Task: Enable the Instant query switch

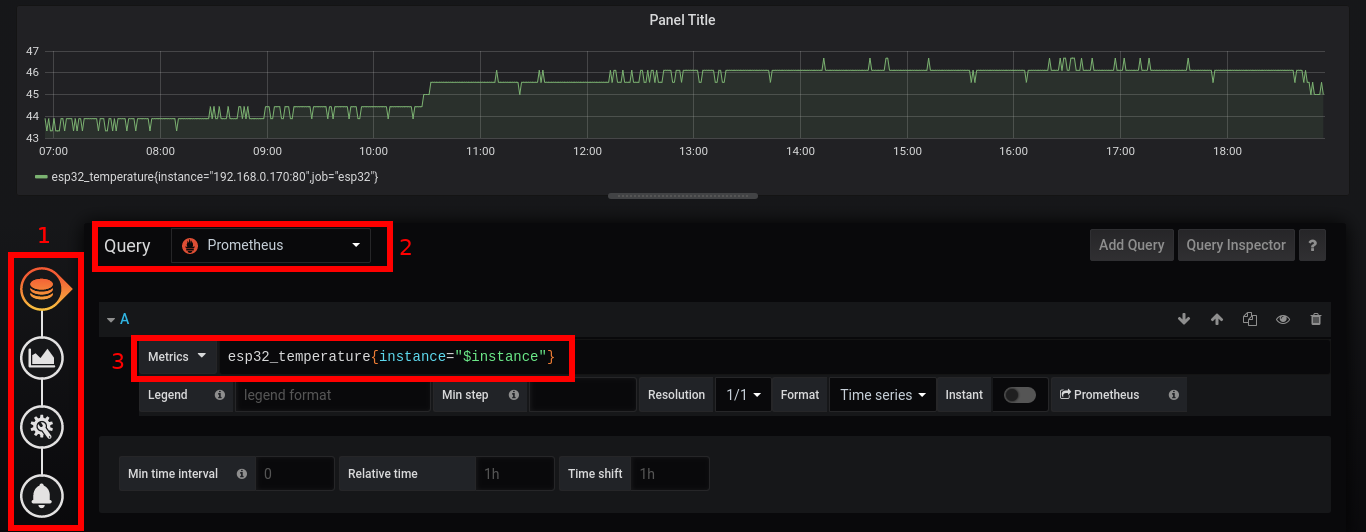Action: tap(1019, 395)
